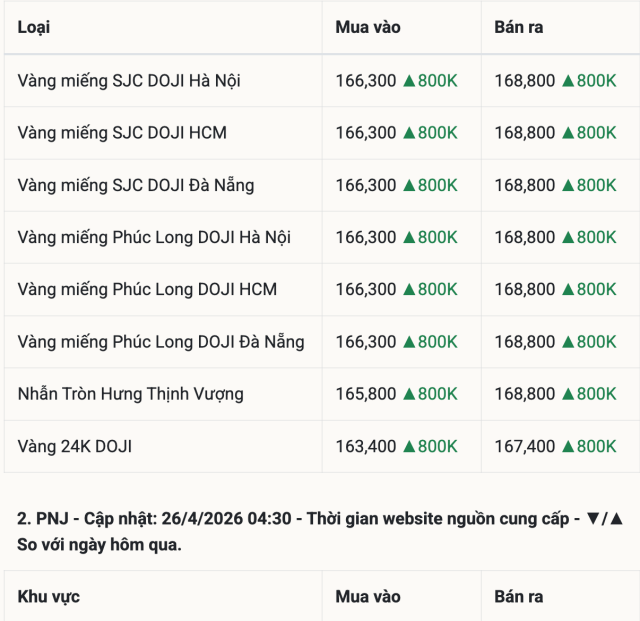Click the up triangle next to SJC DOJI HCM sell price
640x621 pixels.
567,133
